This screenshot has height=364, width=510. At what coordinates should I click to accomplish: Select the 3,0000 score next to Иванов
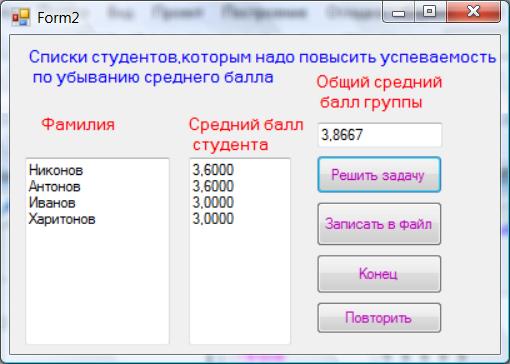(x=213, y=203)
